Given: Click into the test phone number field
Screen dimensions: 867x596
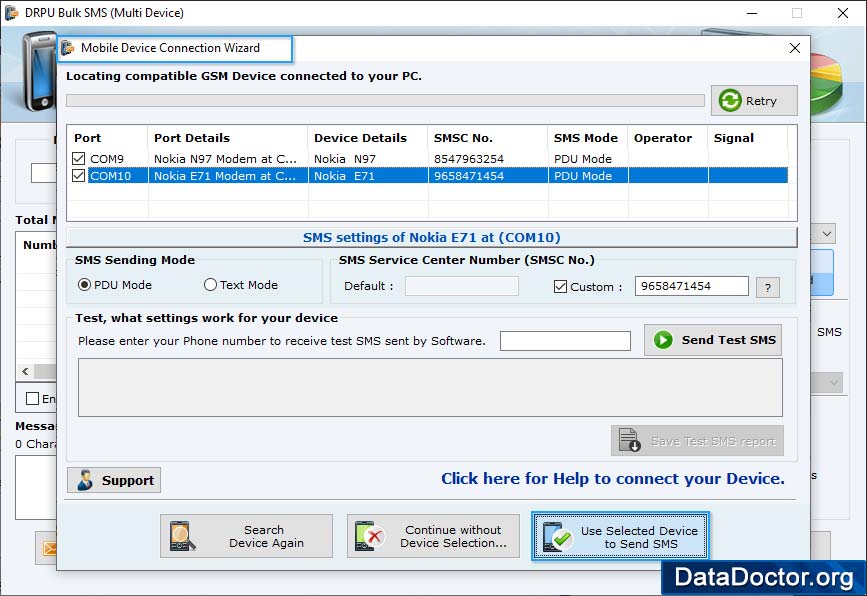Looking at the screenshot, I should pos(565,341).
